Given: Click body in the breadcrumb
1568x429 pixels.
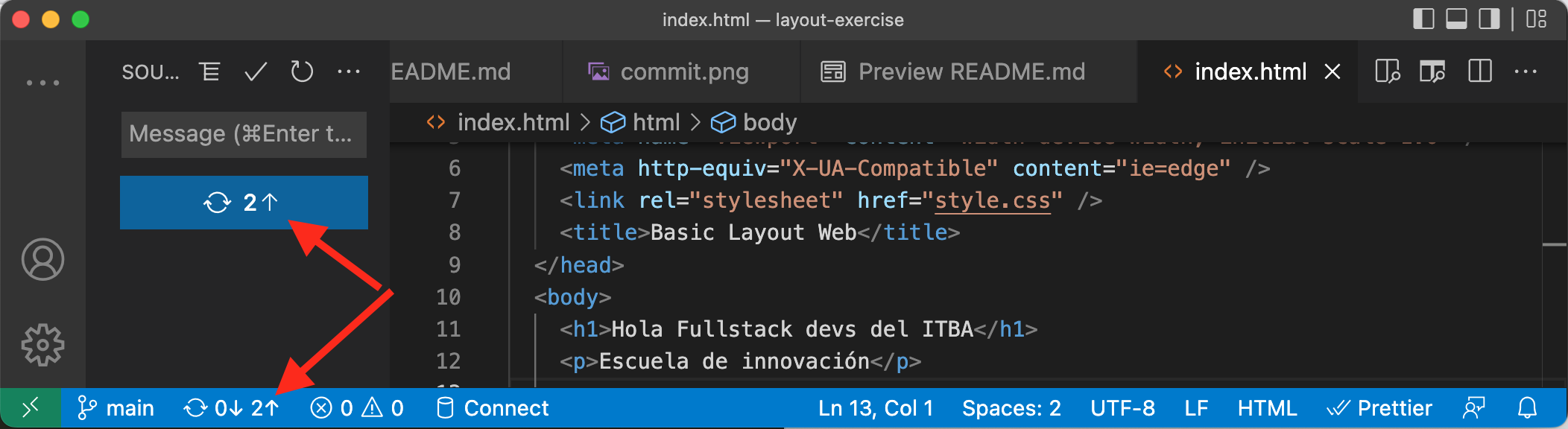Looking at the screenshot, I should (770, 122).
